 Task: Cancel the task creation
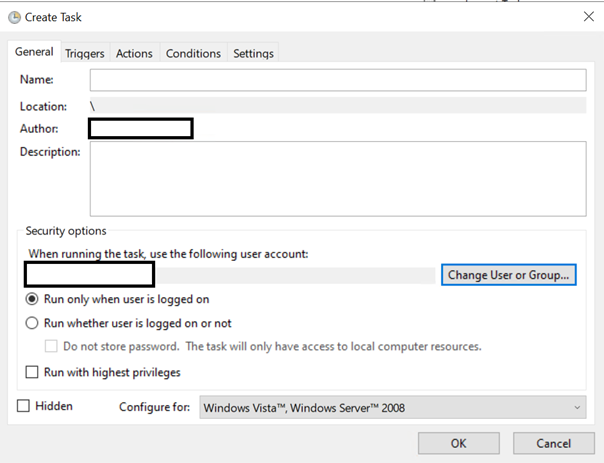pos(553,443)
